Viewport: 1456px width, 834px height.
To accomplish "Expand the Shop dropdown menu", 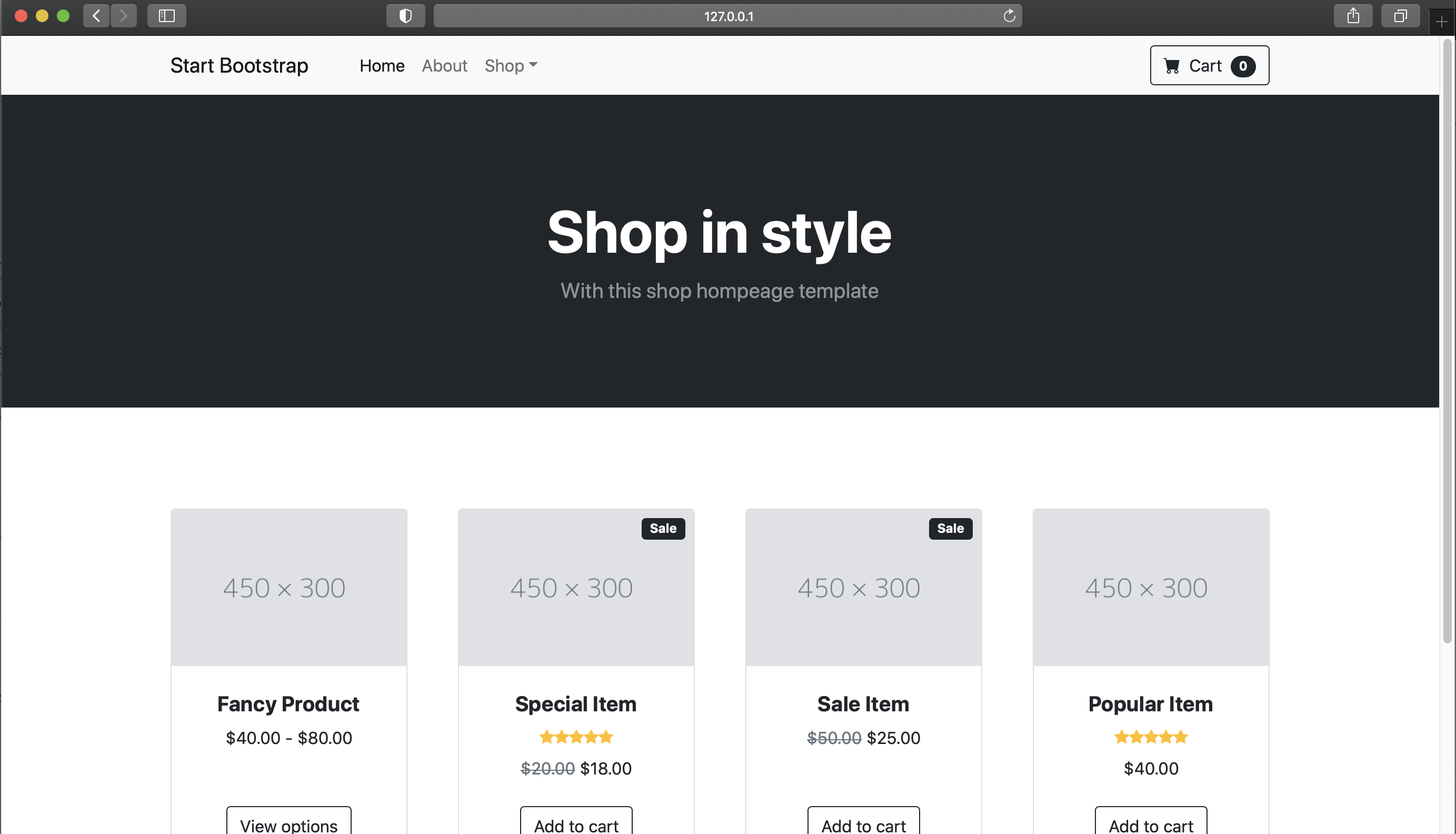I will [x=511, y=66].
